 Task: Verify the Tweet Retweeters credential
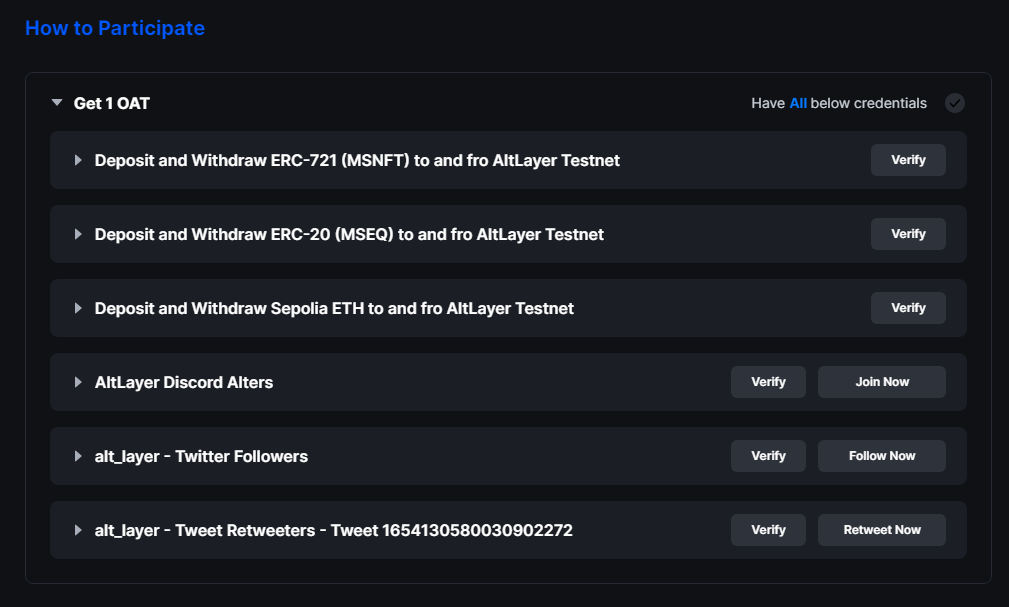pyautogui.click(x=768, y=530)
